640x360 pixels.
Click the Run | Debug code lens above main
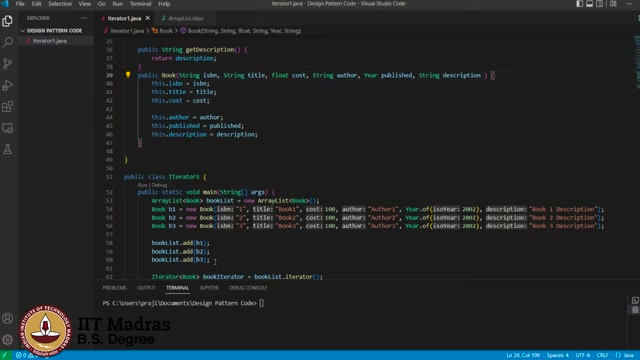click(x=152, y=185)
